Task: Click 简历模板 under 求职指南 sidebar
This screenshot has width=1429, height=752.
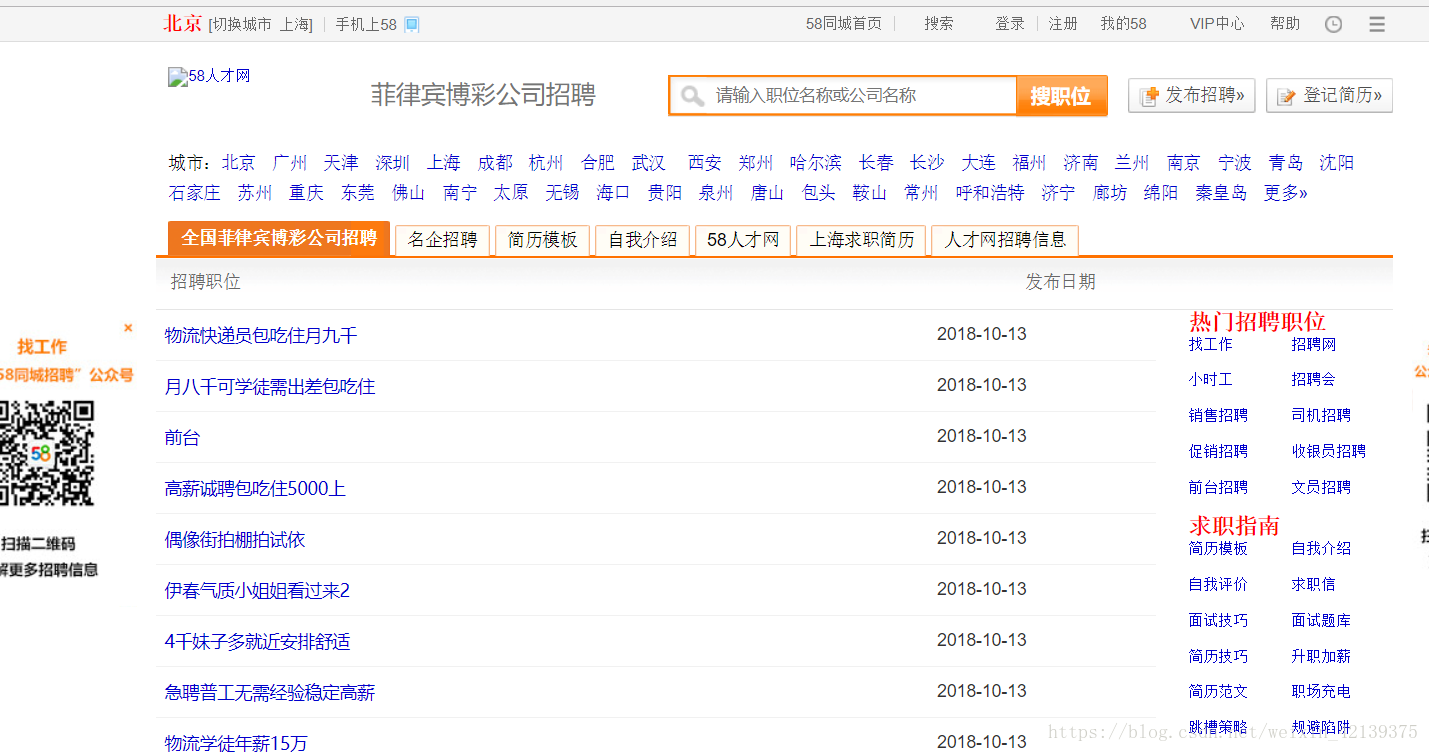Action: (x=1218, y=549)
